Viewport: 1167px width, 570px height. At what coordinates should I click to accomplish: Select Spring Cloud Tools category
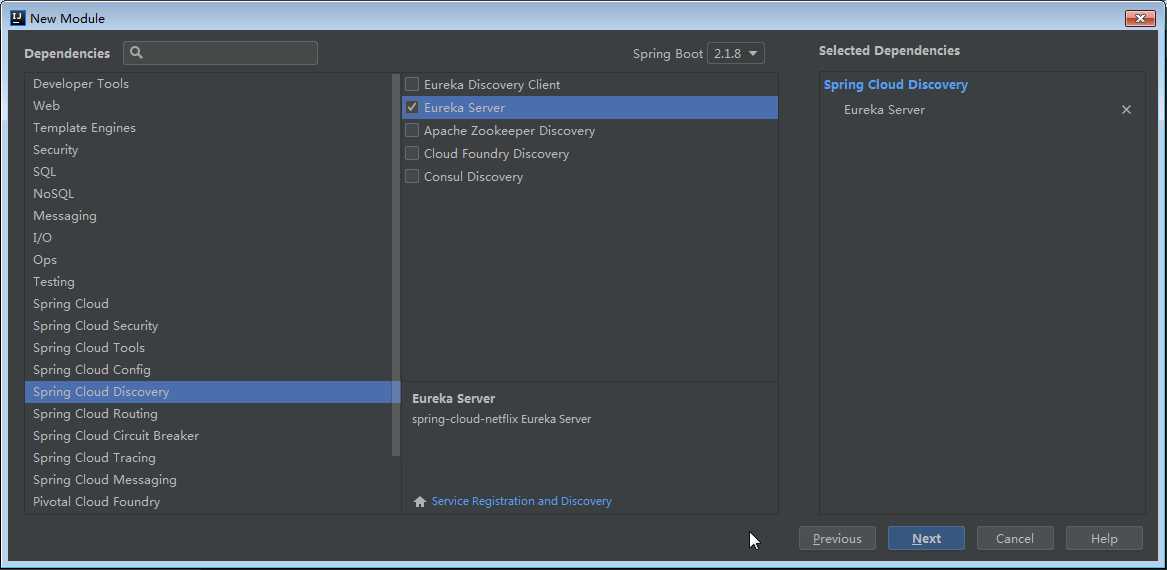tap(208, 348)
